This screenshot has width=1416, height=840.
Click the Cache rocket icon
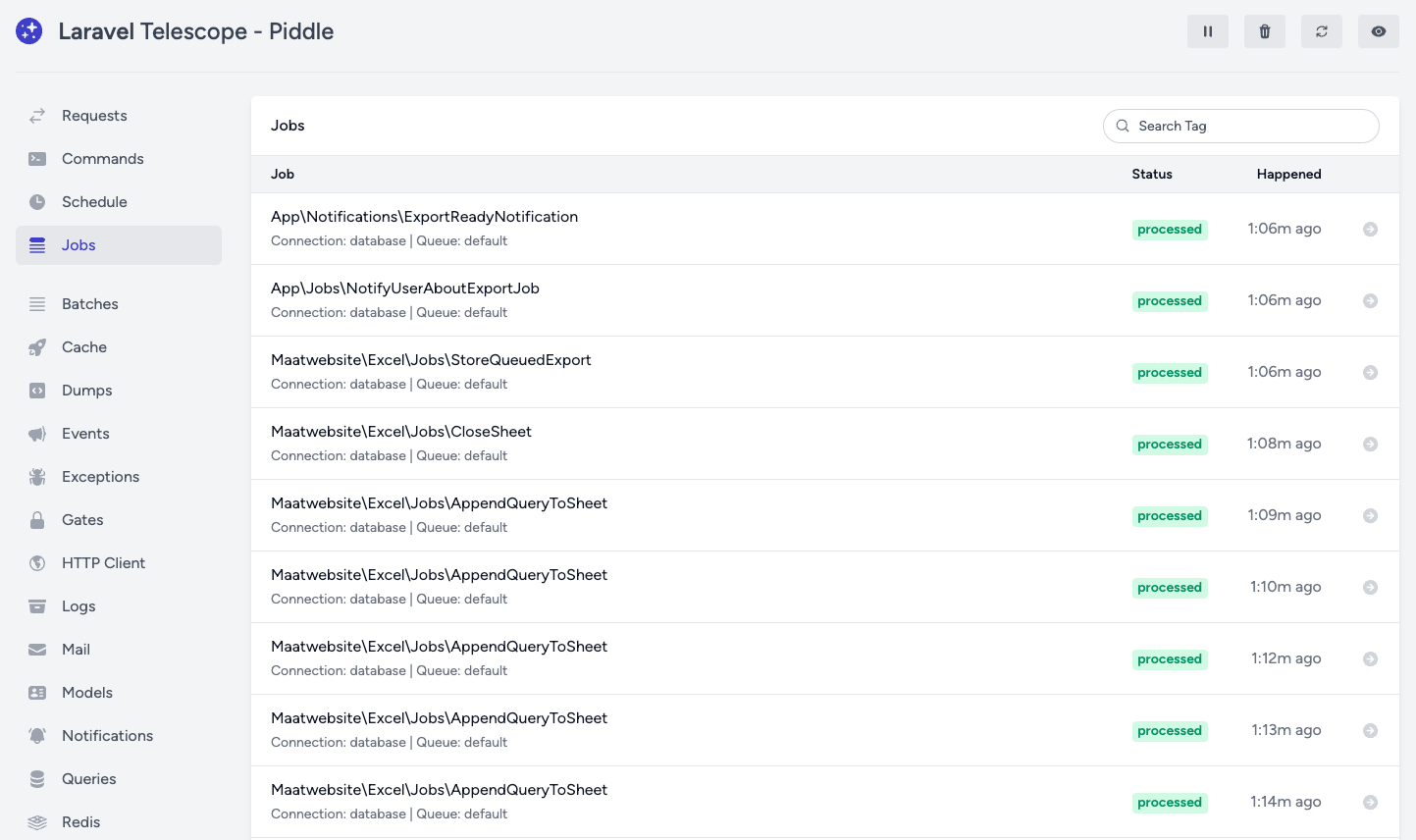[37, 347]
